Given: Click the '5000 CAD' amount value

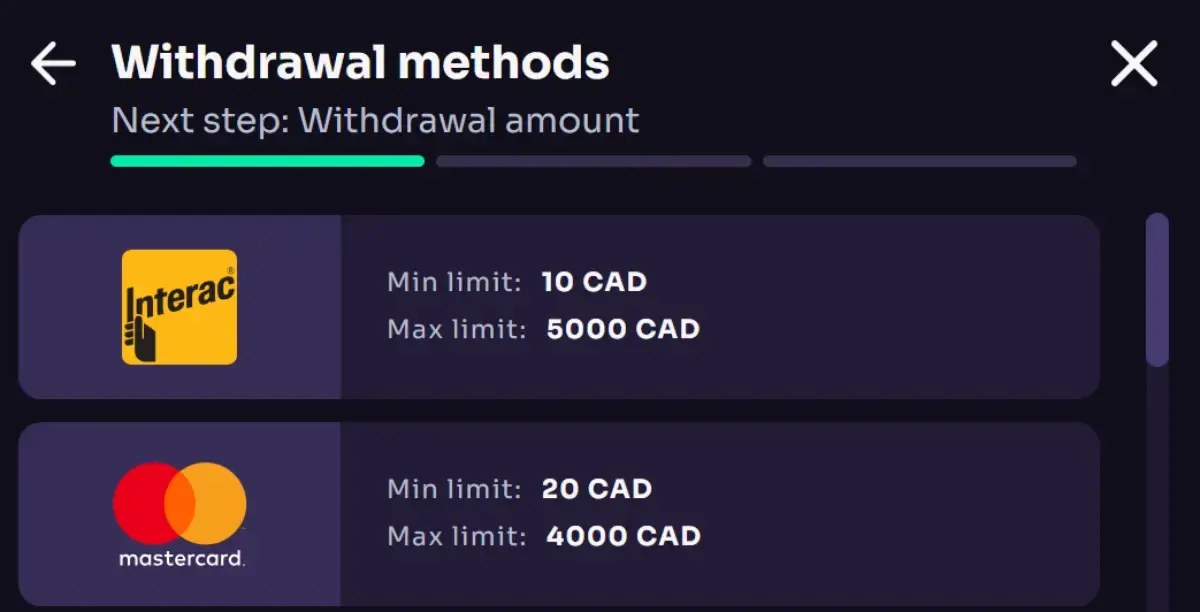Looking at the screenshot, I should tap(623, 329).
